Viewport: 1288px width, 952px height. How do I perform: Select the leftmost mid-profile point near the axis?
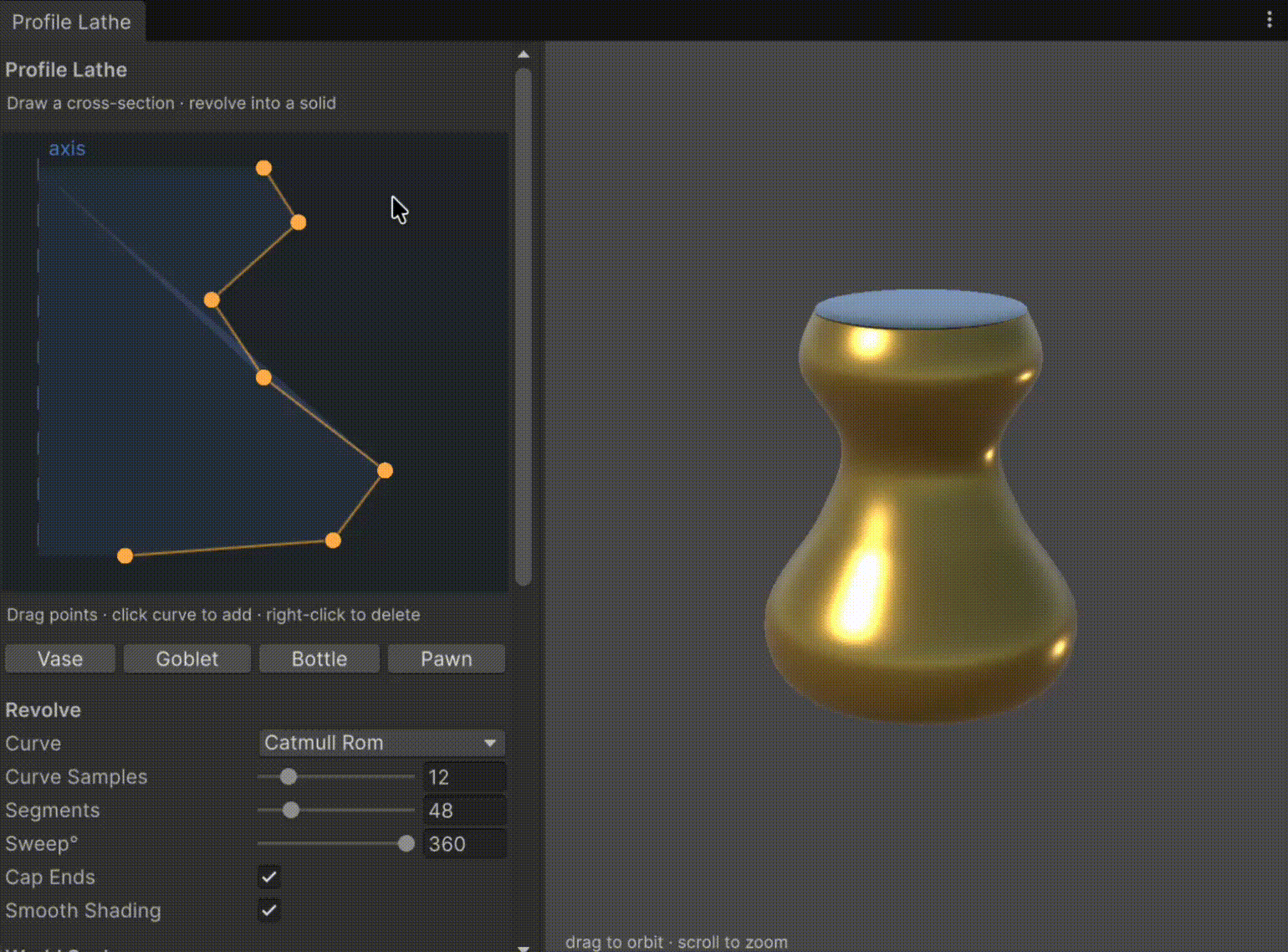point(212,299)
